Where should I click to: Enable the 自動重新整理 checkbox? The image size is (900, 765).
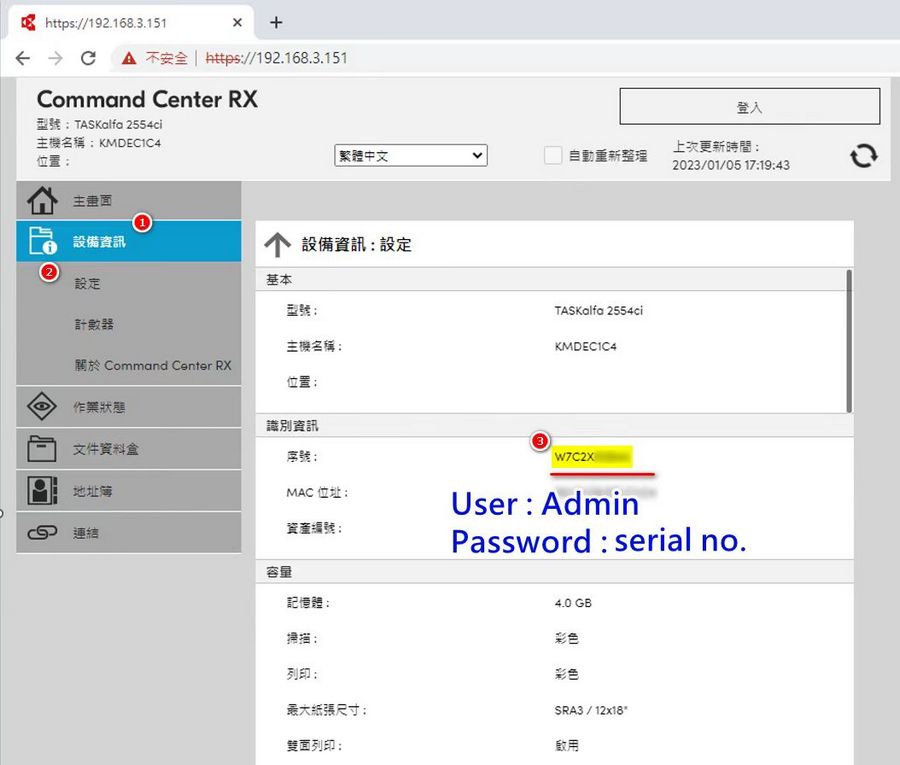click(553, 156)
